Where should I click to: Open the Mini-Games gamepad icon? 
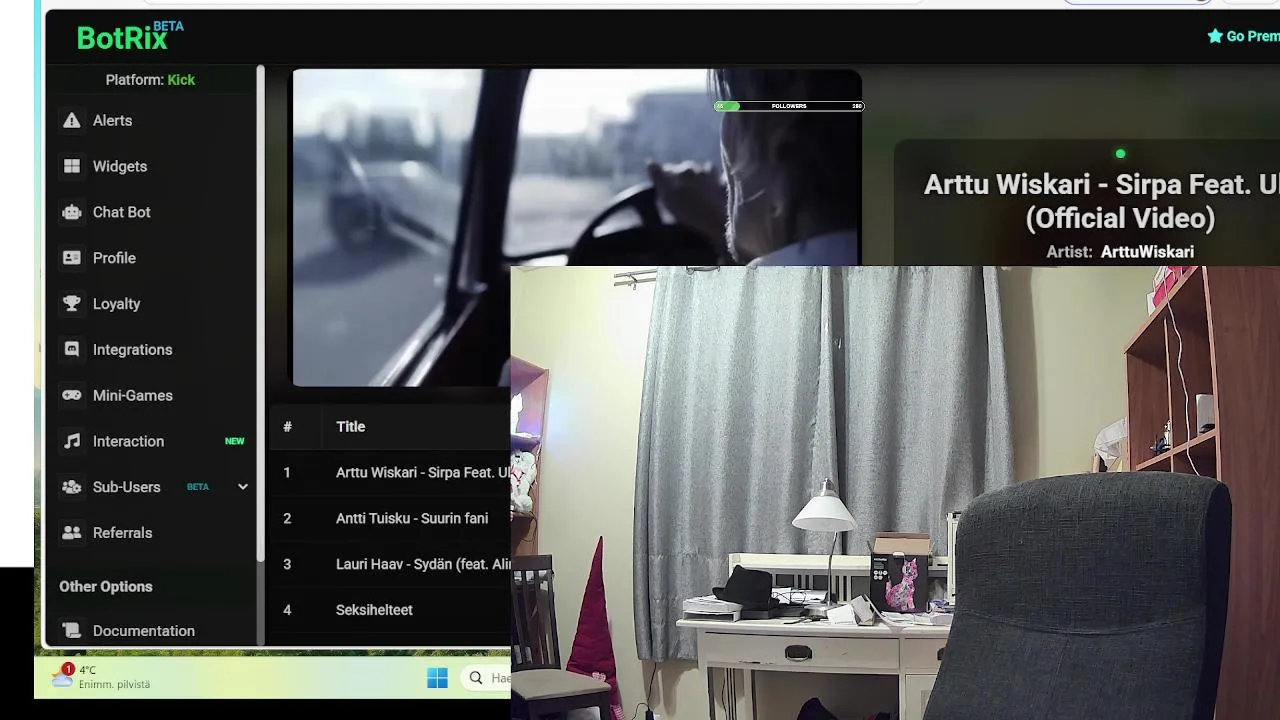click(x=72, y=396)
